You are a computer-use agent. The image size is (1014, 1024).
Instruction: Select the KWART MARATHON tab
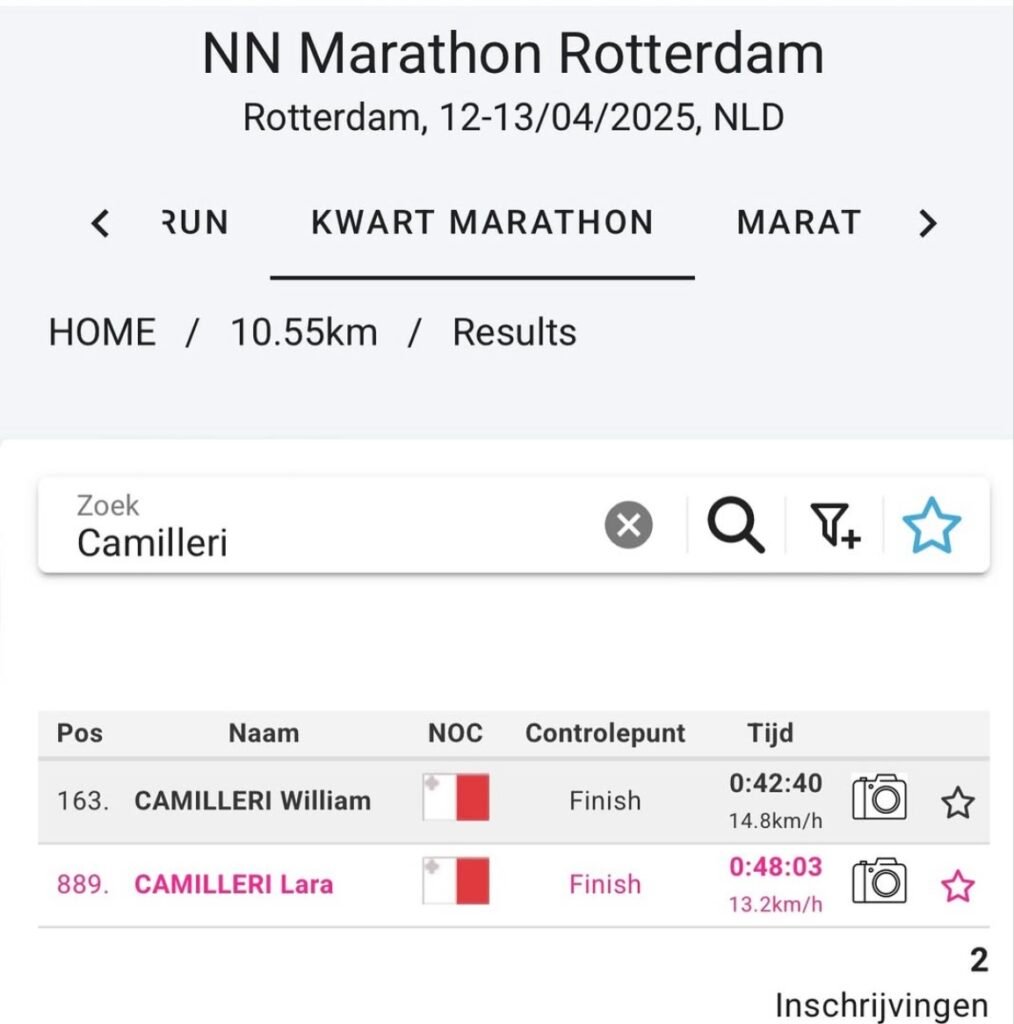coord(483,223)
